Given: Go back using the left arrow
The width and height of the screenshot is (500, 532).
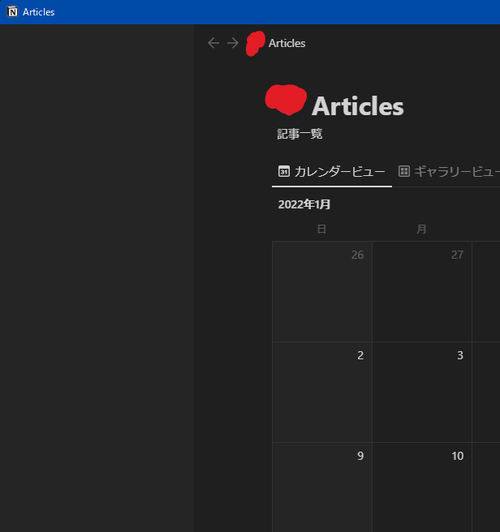Looking at the screenshot, I should pyautogui.click(x=213, y=43).
